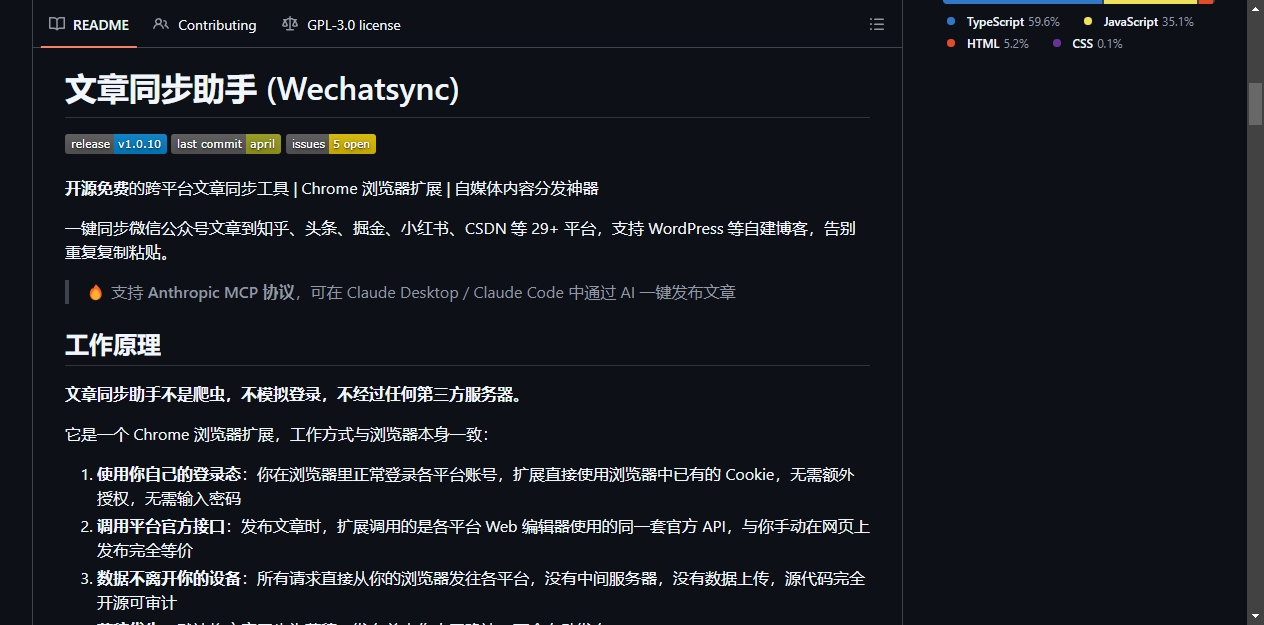Click the purple CSS color dot
The image size is (1264, 625).
click(x=1057, y=43)
